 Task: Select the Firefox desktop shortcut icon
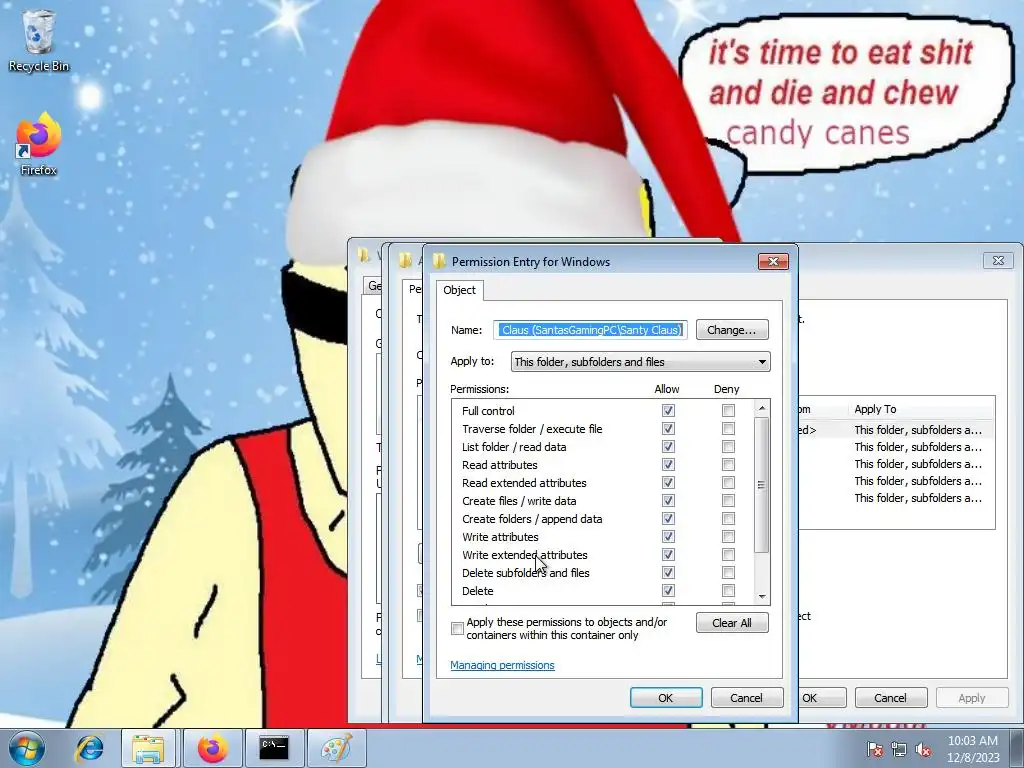39,144
